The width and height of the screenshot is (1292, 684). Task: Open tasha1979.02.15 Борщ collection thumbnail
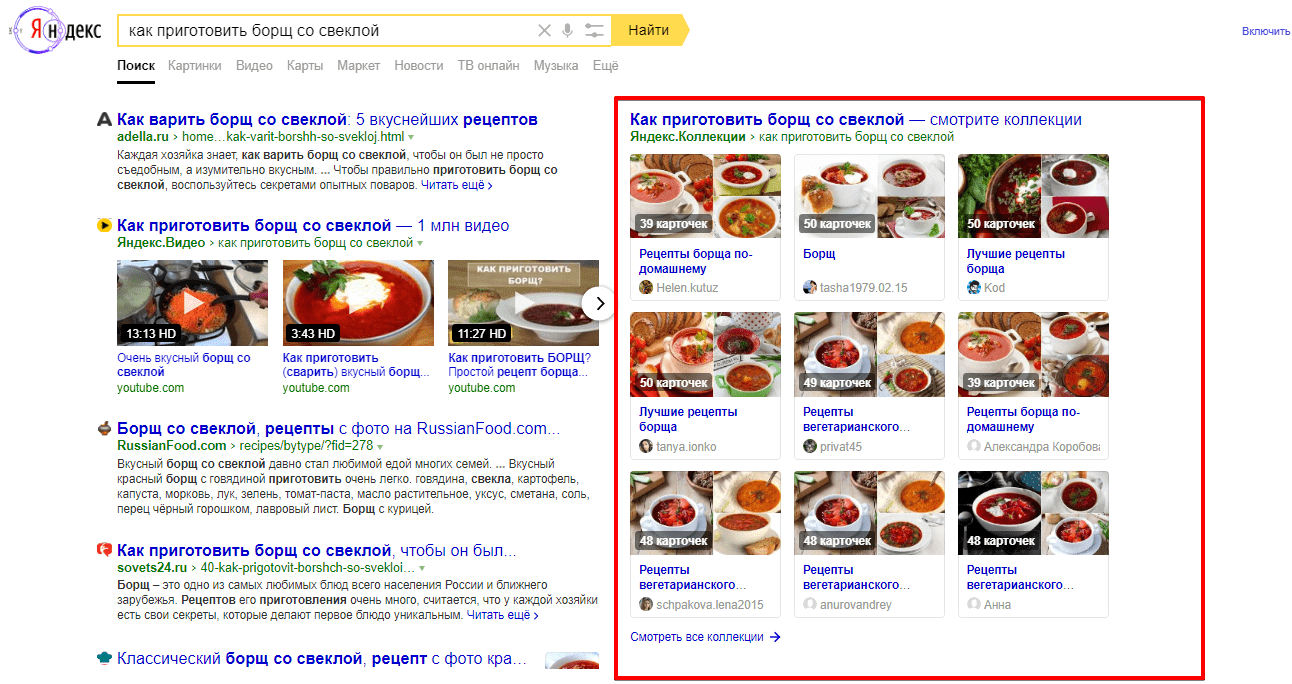click(x=869, y=196)
